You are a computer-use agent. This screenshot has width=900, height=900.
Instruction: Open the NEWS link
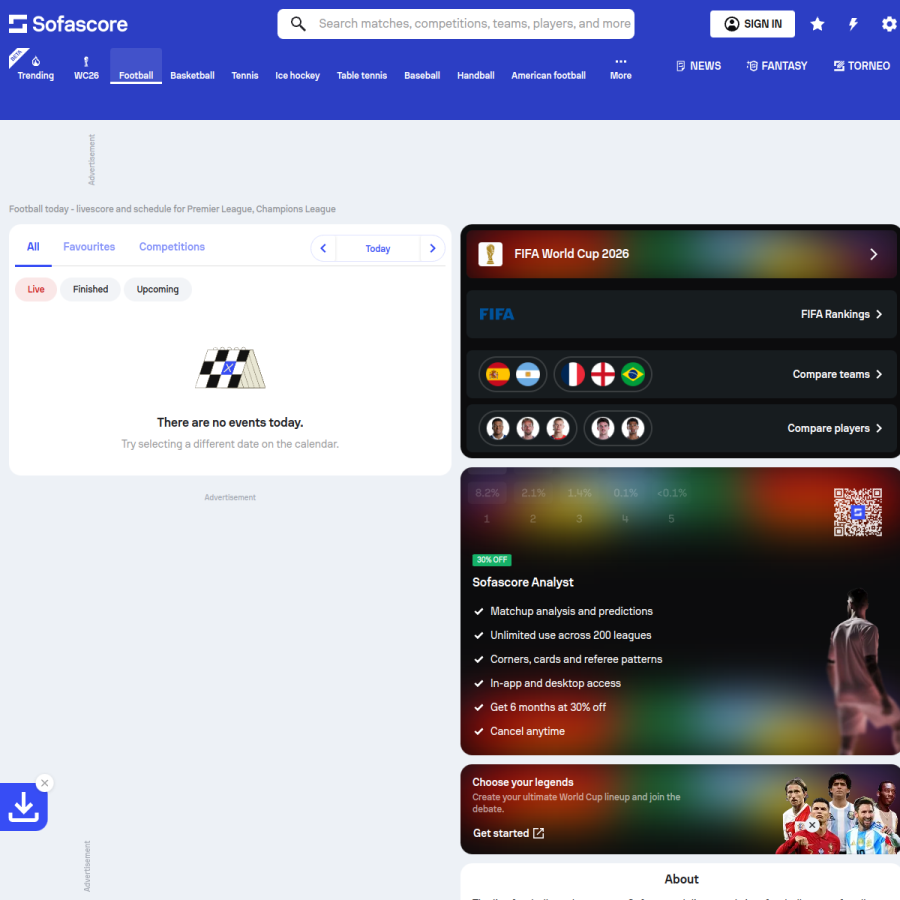pyautogui.click(x=698, y=66)
